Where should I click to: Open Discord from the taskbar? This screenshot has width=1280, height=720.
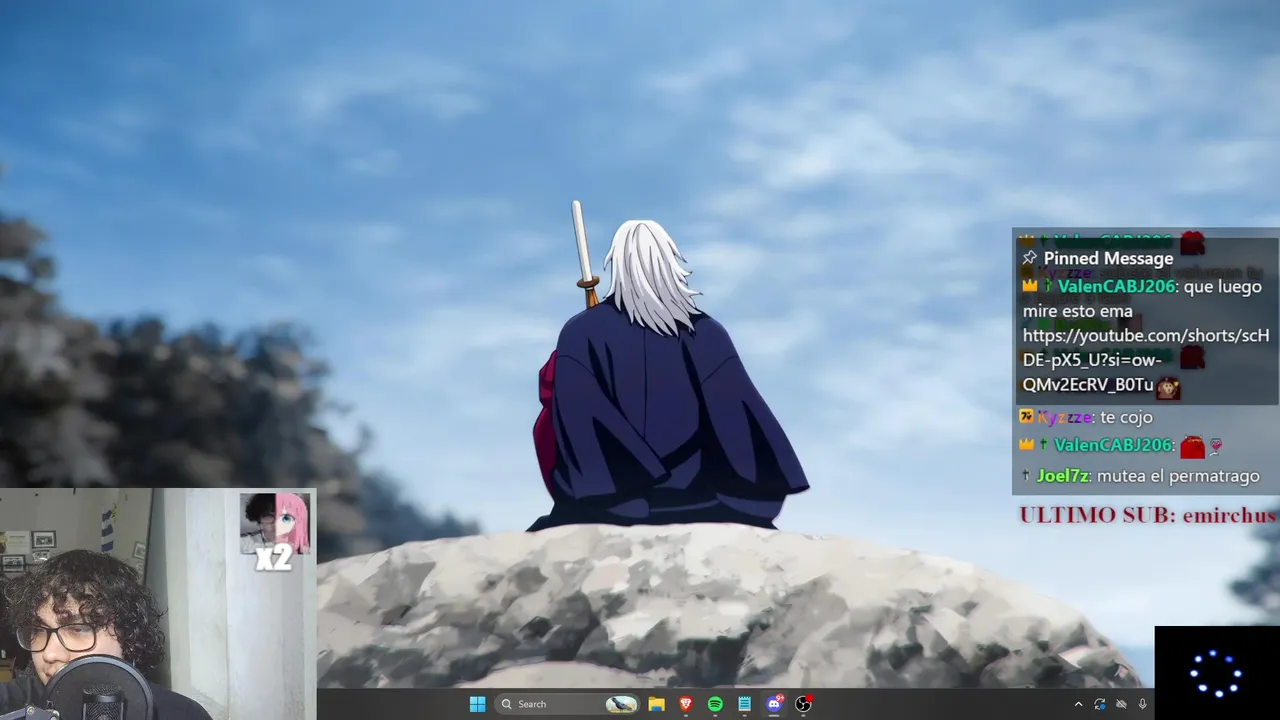tap(774, 704)
